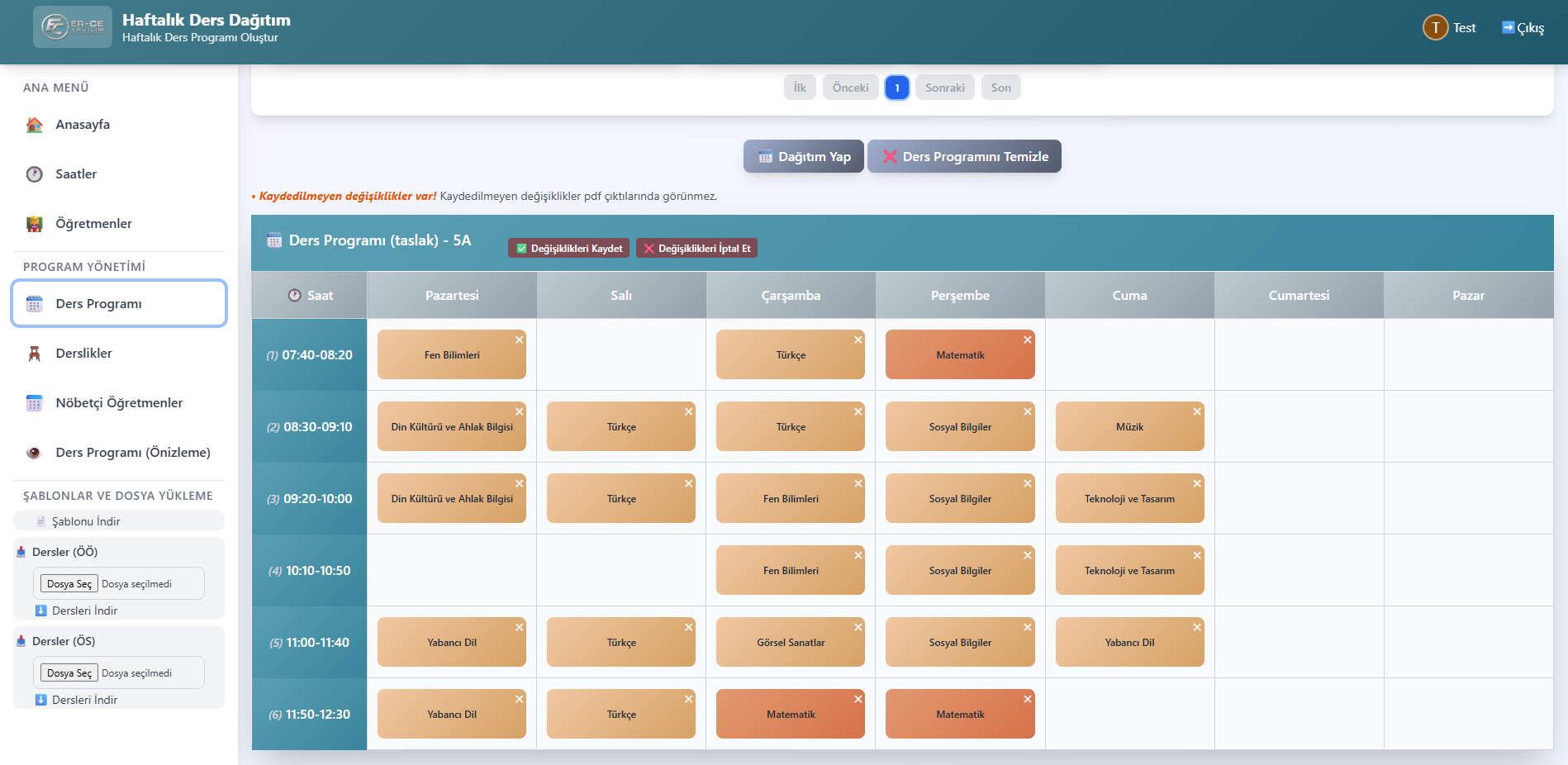The width and height of the screenshot is (1568, 765).
Task: Cancel changes with Değişiklikleri İptal Et
Action: 696,248
